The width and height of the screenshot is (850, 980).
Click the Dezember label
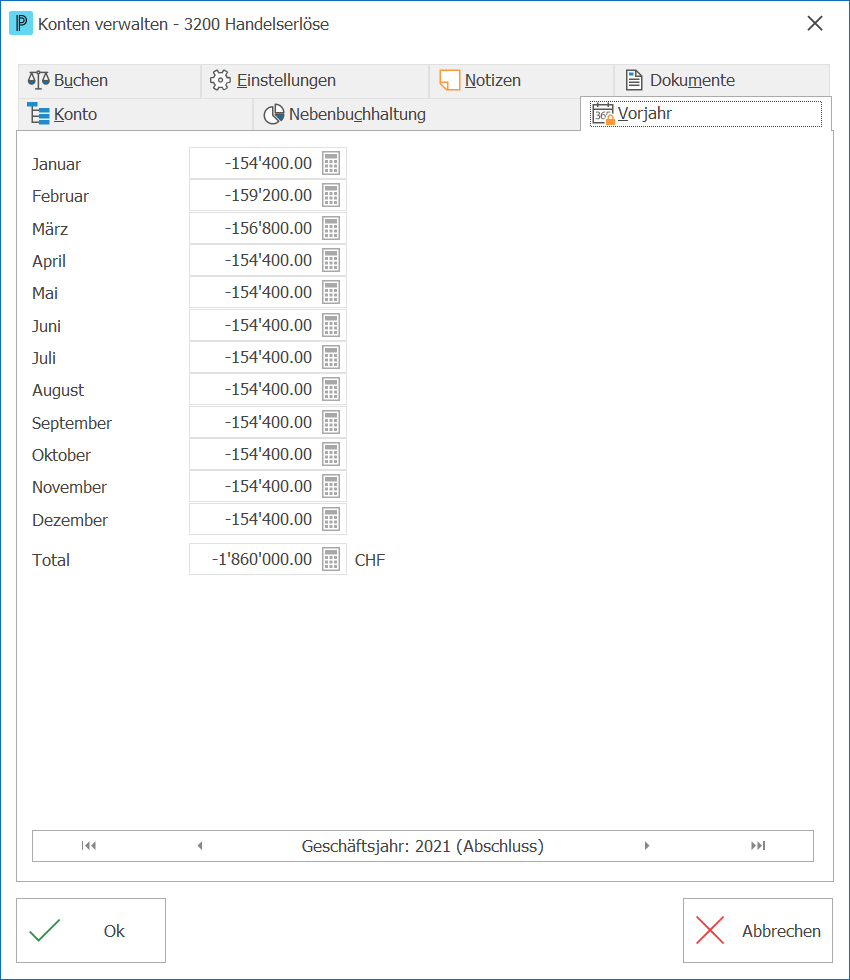click(x=69, y=520)
